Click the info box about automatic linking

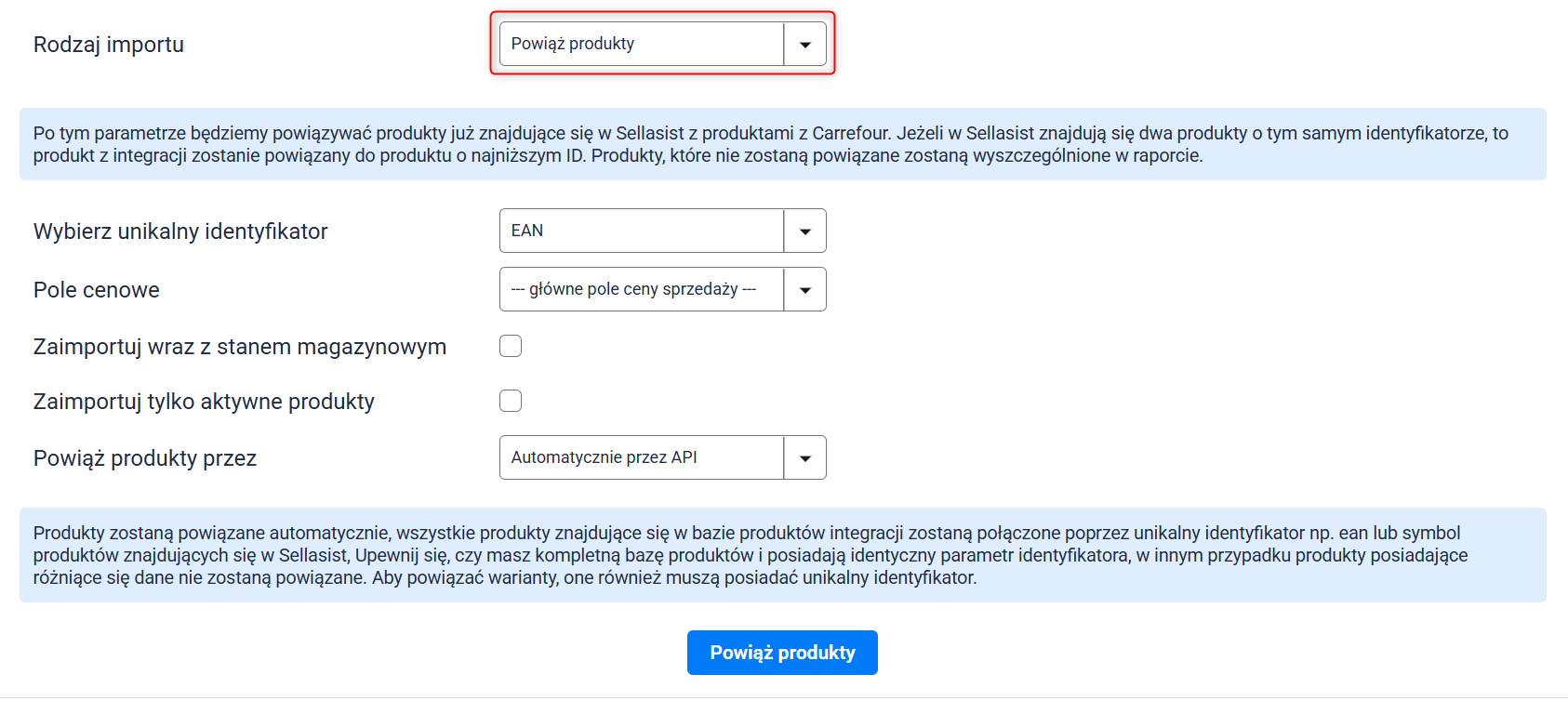[782, 555]
